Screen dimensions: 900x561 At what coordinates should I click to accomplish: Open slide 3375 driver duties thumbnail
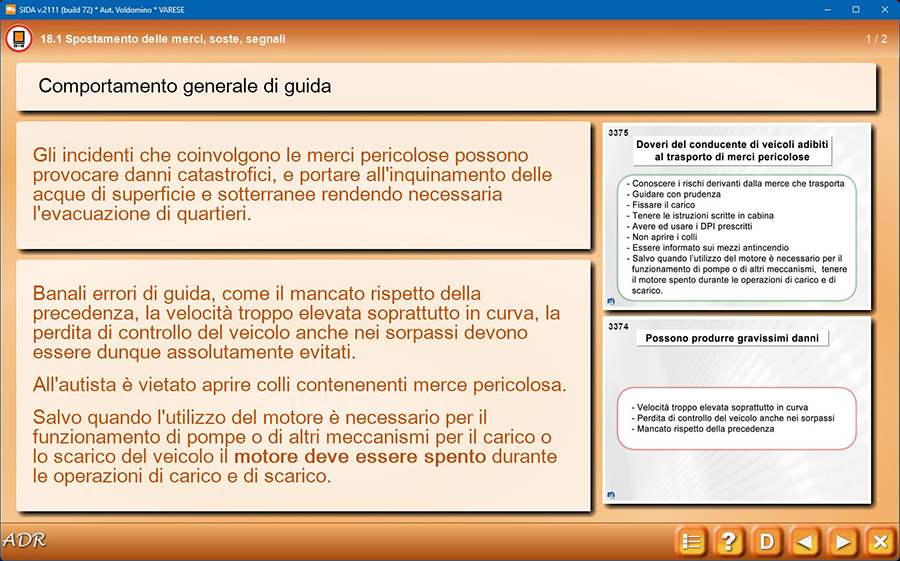click(739, 215)
